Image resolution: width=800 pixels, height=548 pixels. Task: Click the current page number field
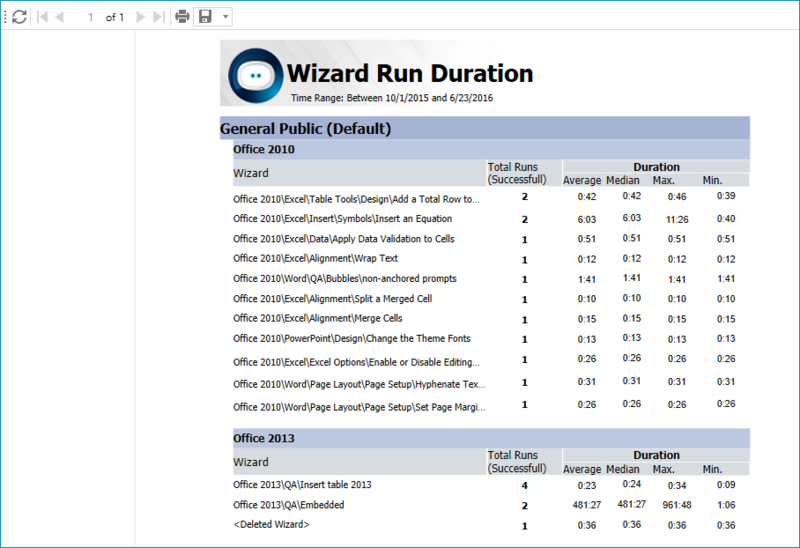(90, 17)
